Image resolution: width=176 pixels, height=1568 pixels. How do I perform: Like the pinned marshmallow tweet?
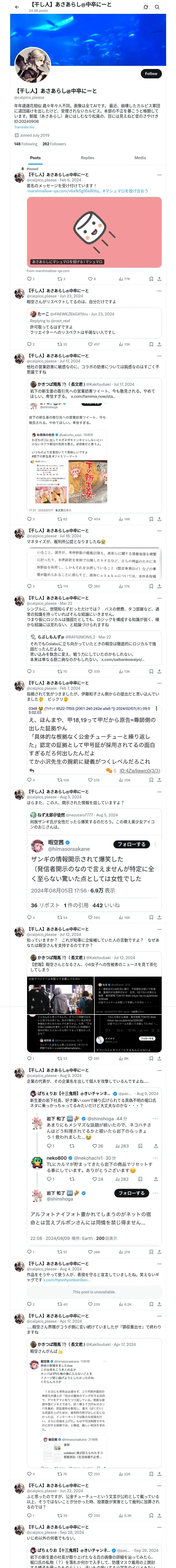[x=90, y=279]
